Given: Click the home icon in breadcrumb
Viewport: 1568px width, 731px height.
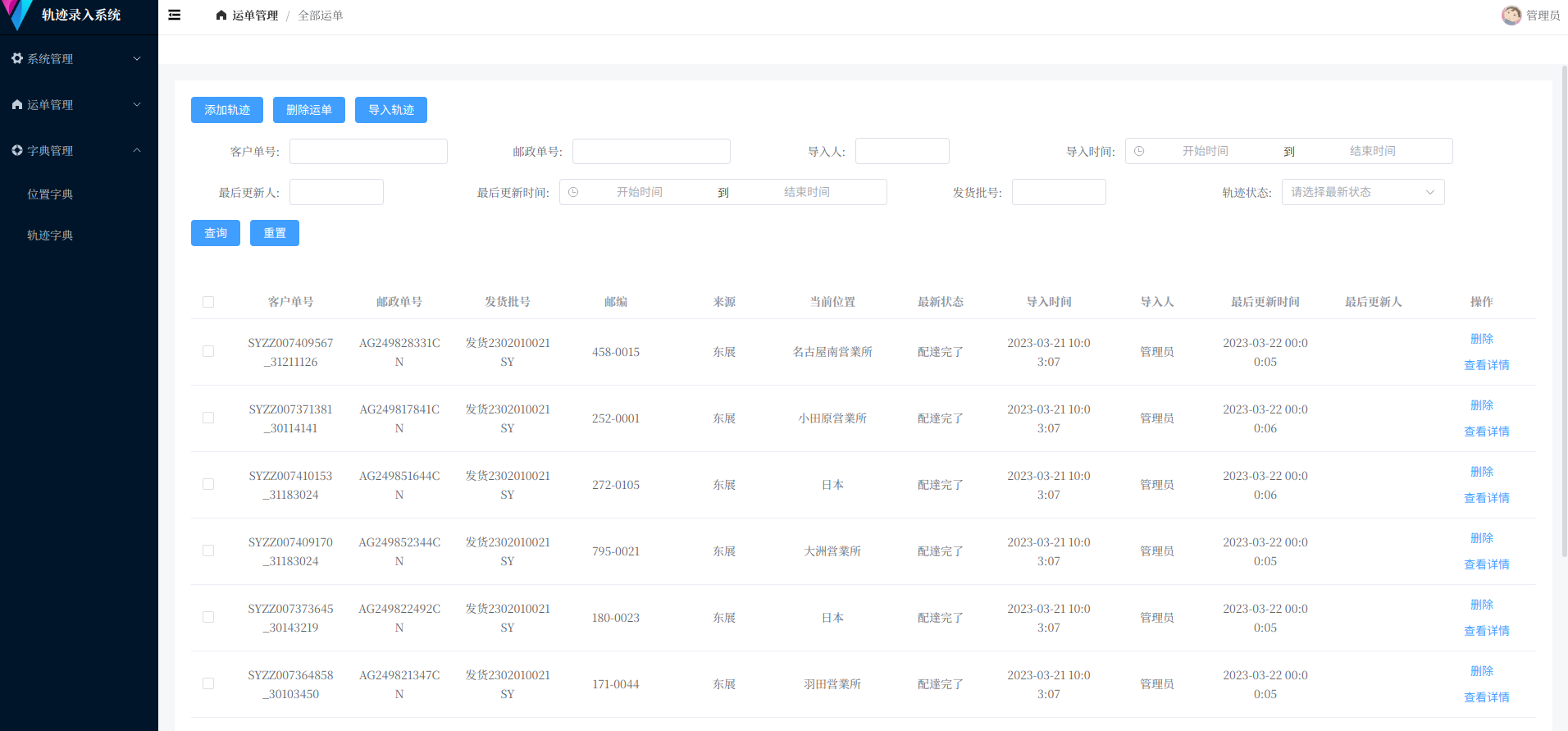Looking at the screenshot, I should point(221,15).
